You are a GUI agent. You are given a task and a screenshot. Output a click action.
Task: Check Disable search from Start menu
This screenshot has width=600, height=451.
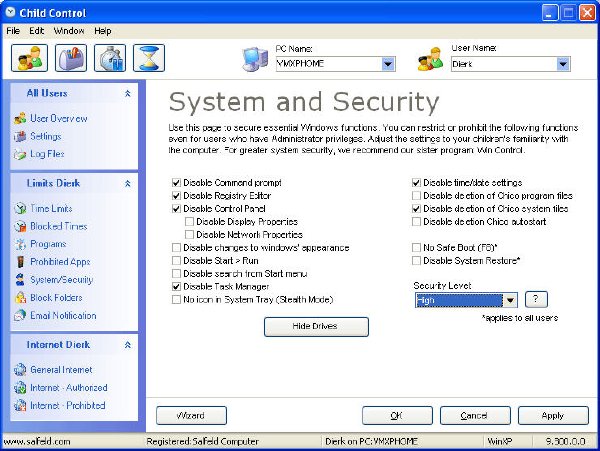tap(176, 274)
